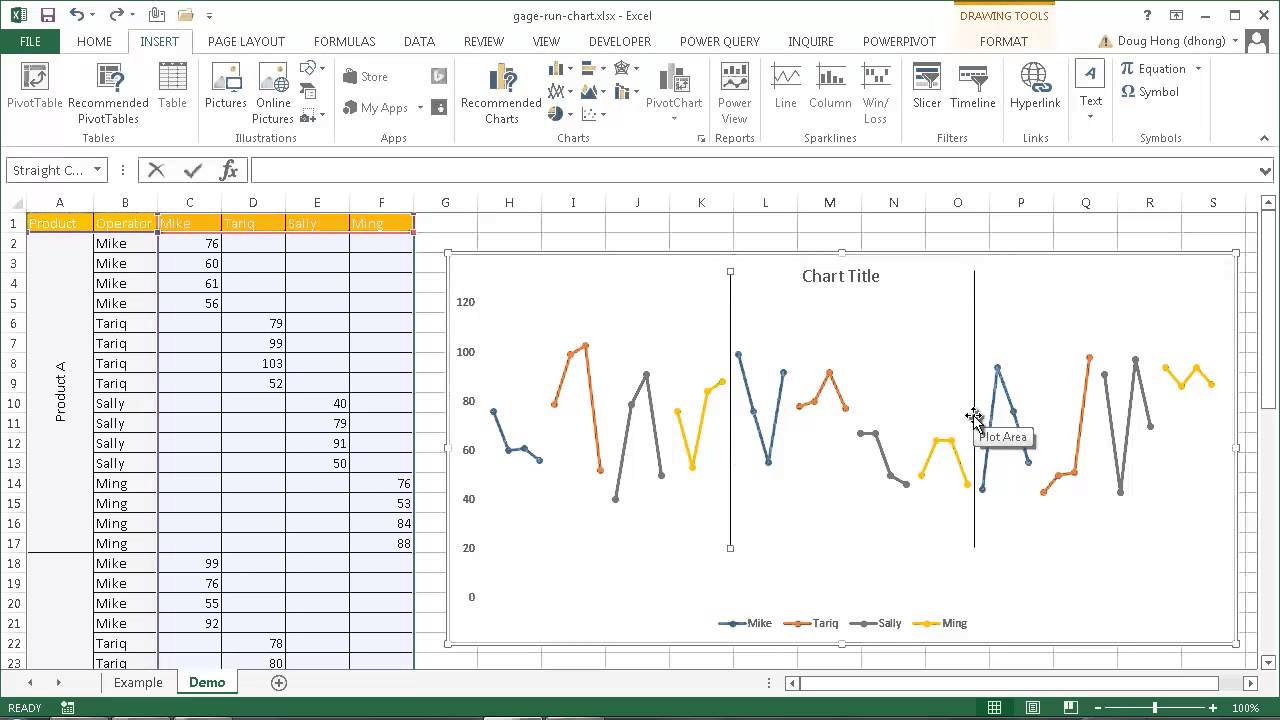This screenshot has height=720, width=1280.
Task: Click the formula bar input field
Action: tap(754, 170)
